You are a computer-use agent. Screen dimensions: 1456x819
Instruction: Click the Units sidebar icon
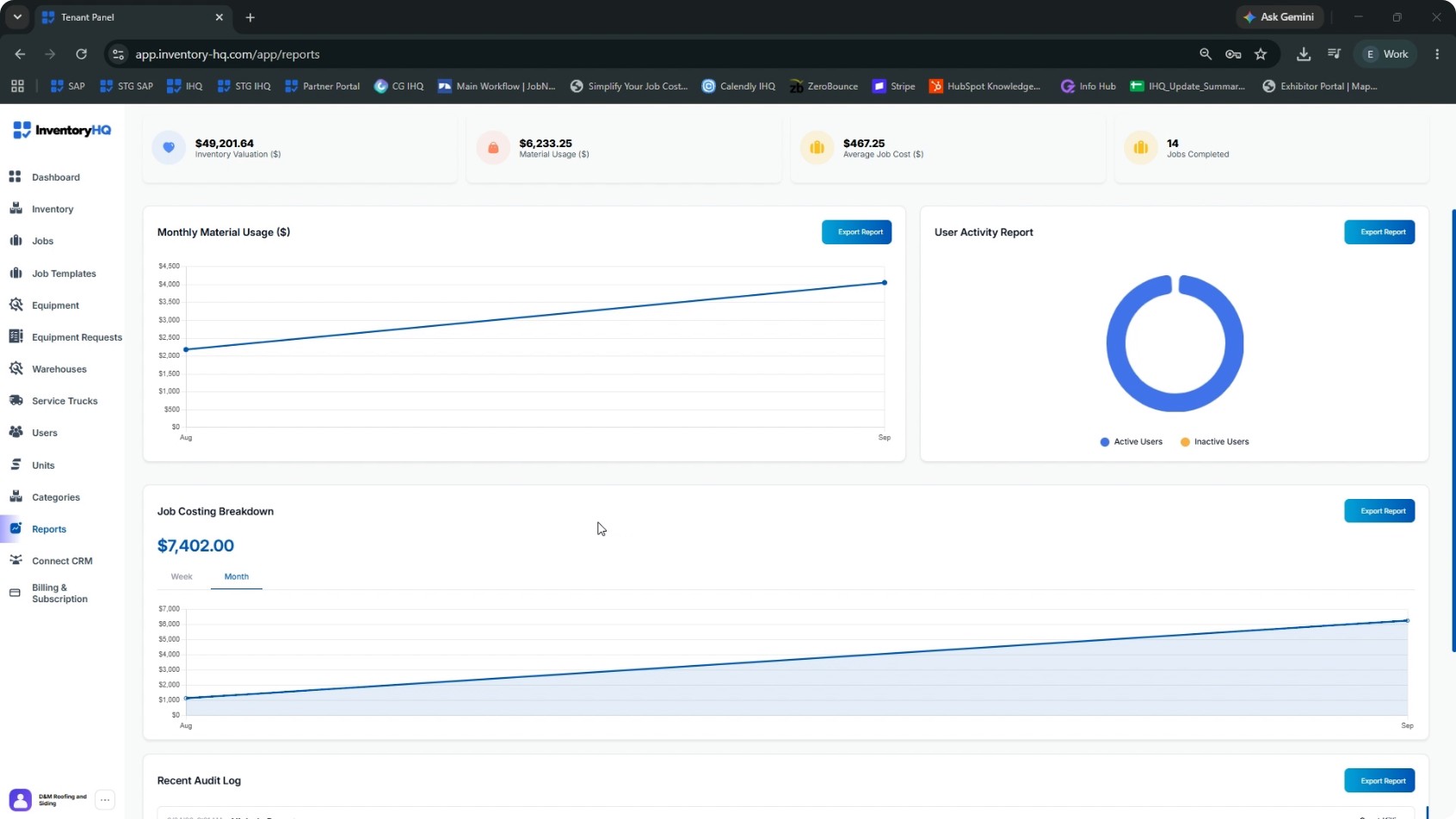tap(15, 465)
